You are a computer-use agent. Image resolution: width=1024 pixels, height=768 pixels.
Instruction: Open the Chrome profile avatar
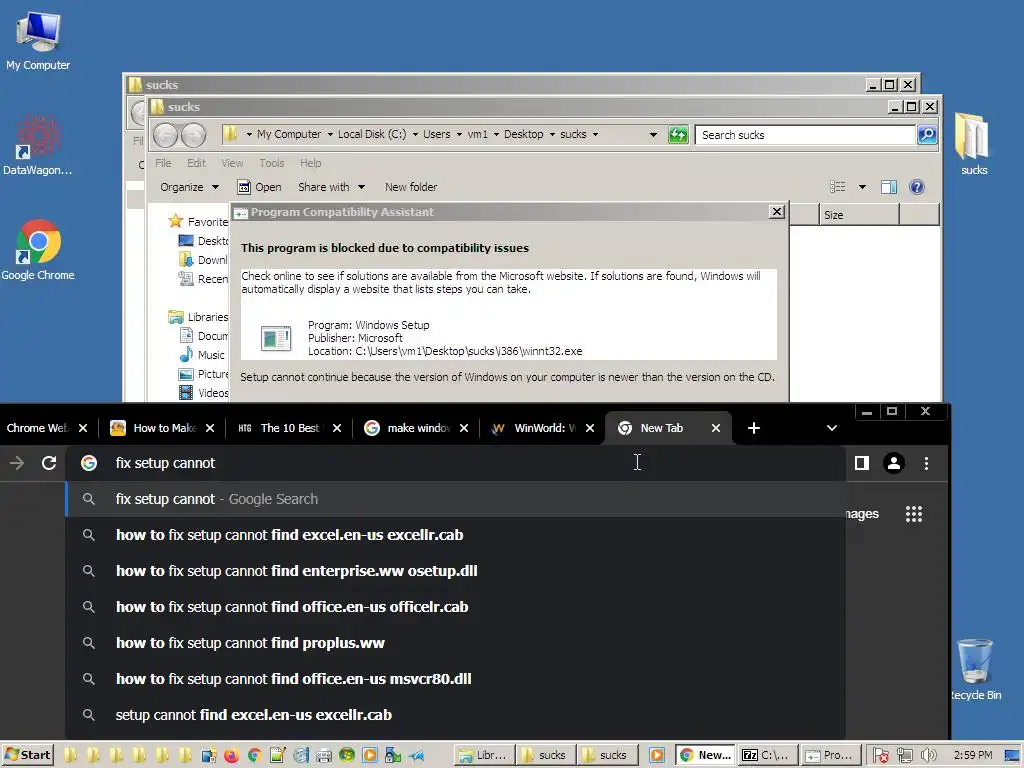893,463
